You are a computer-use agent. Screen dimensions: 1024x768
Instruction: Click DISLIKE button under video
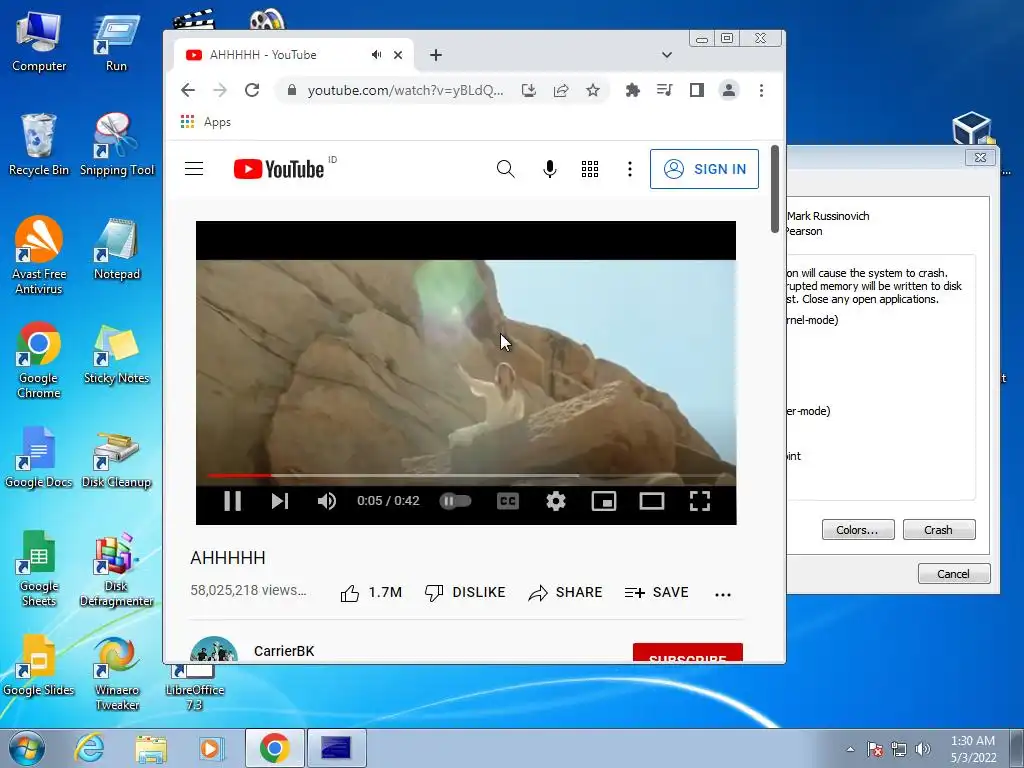coord(465,592)
